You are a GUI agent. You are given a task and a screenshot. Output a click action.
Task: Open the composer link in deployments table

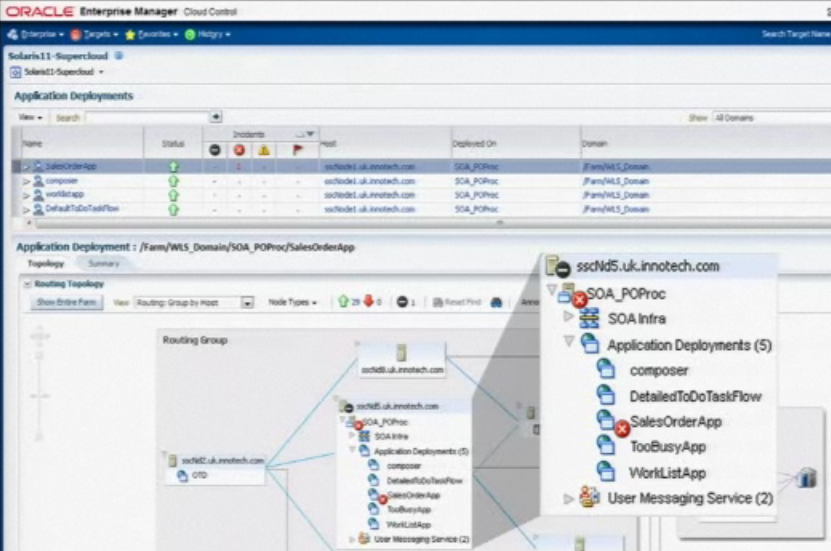[x=61, y=181]
